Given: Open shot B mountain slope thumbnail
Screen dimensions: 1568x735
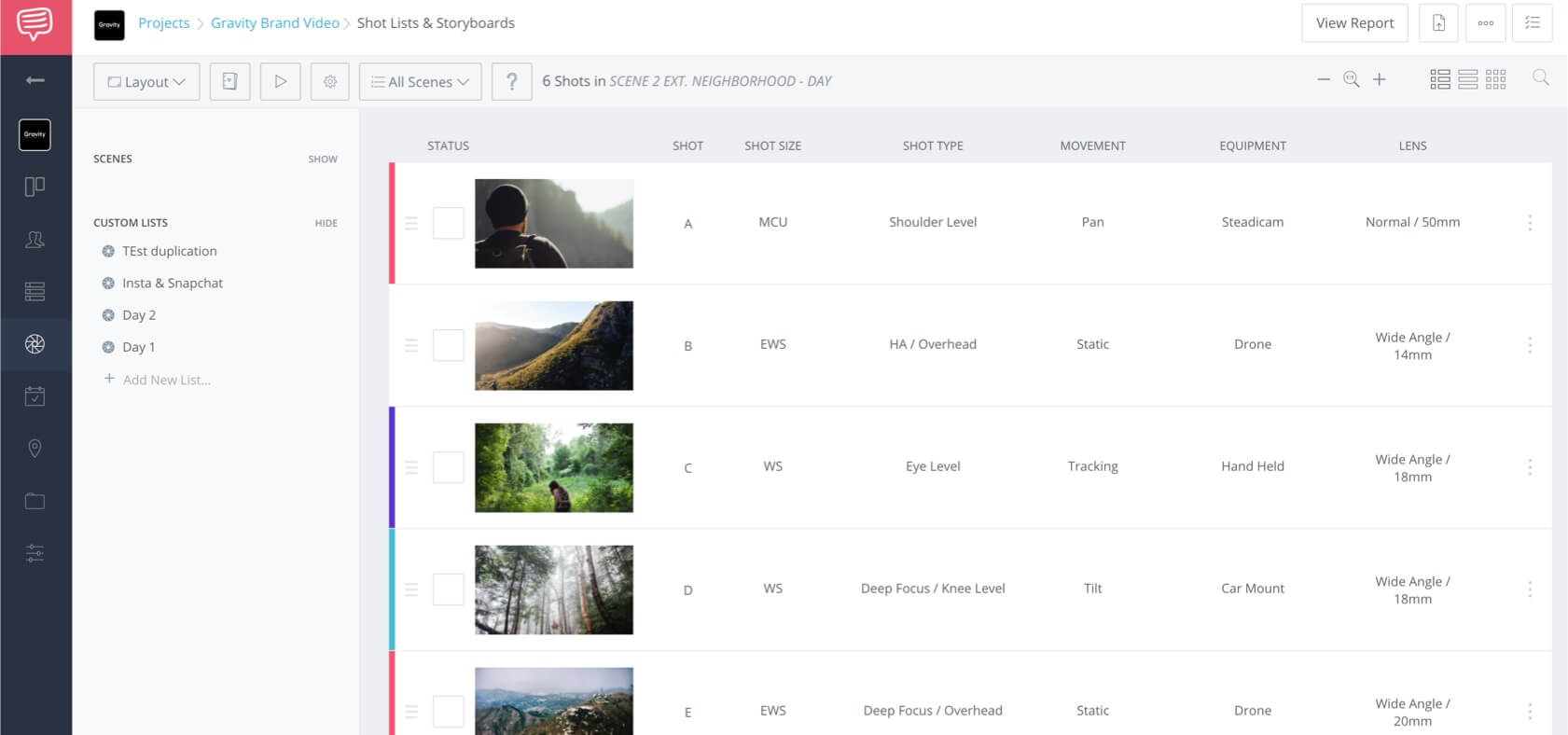Looking at the screenshot, I should click(x=554, y=346).
